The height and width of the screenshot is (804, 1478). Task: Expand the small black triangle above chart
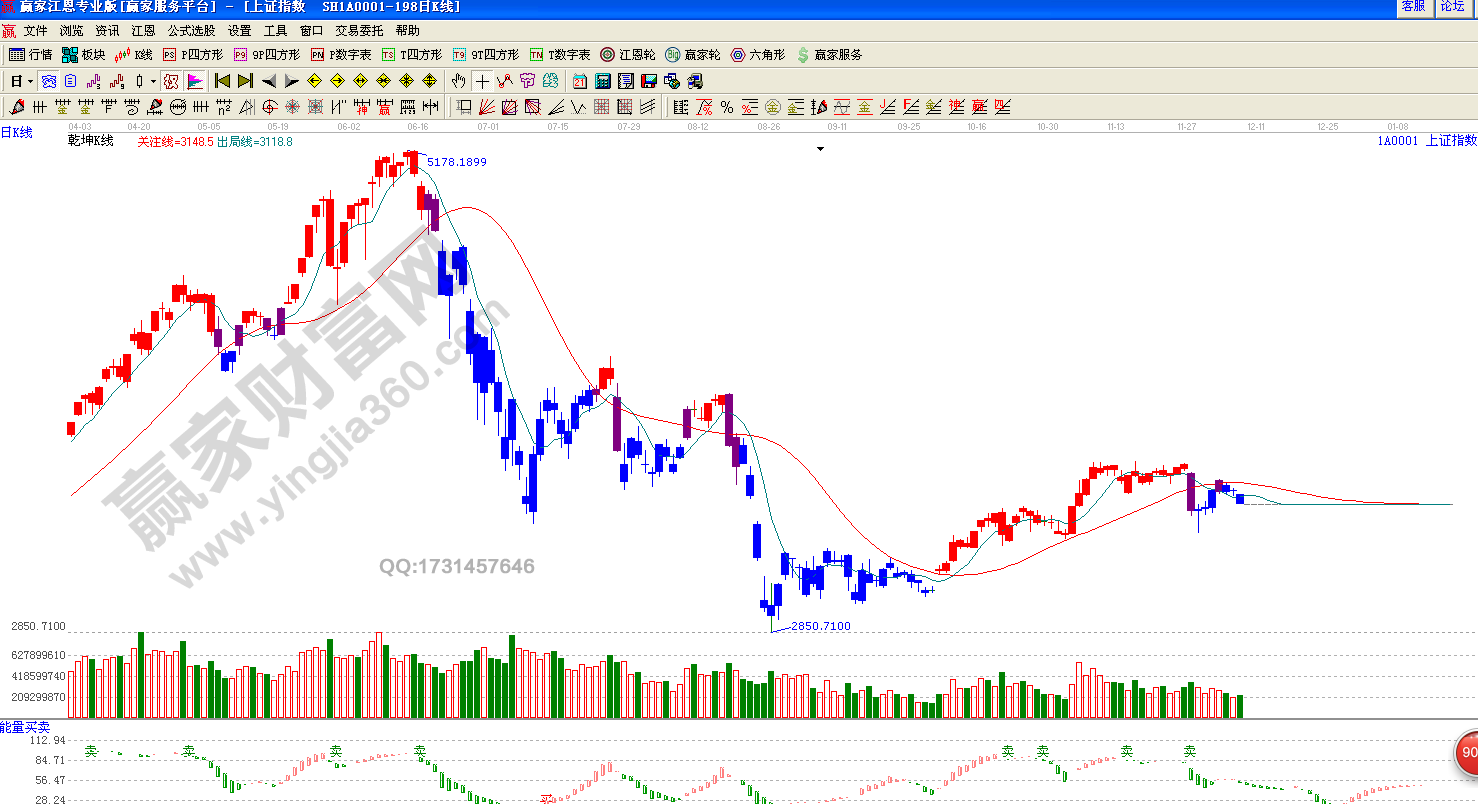click(x=820, y=149)
